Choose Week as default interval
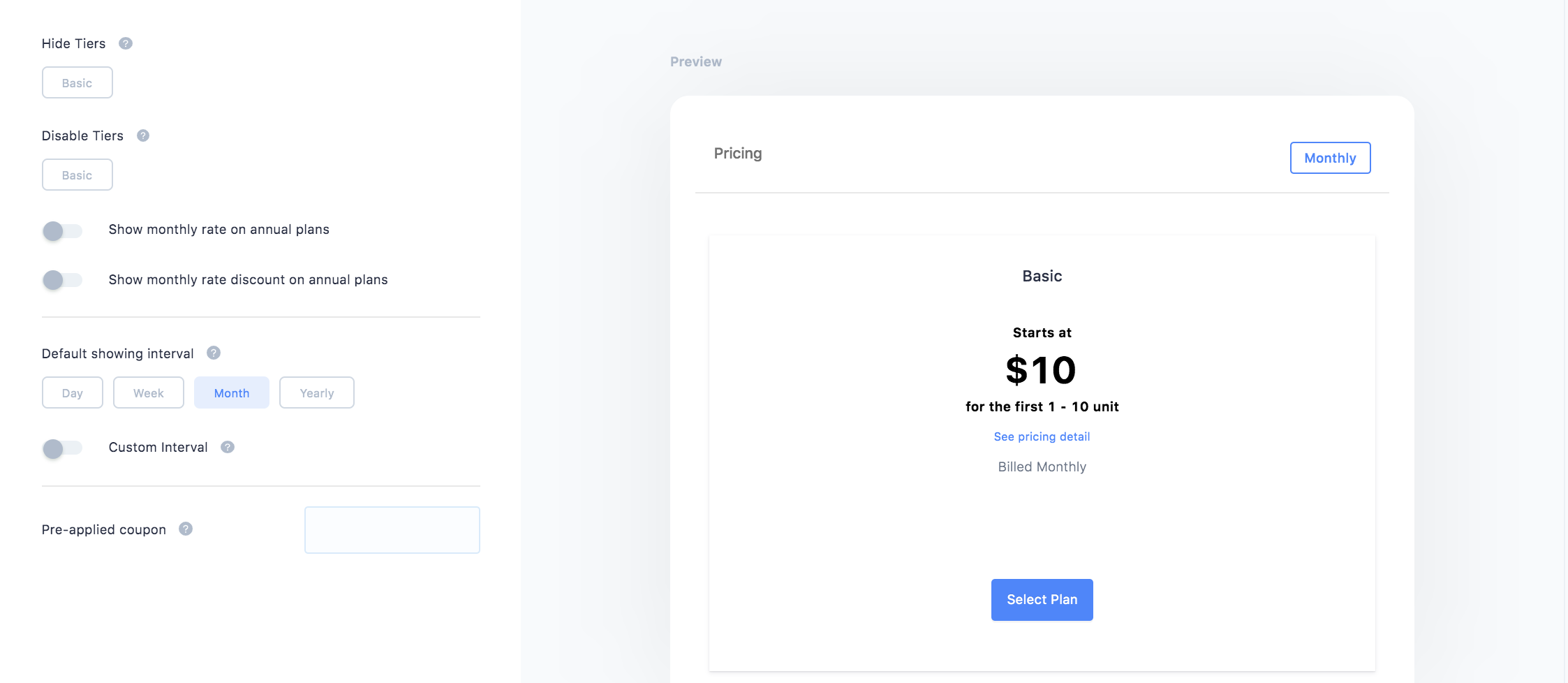 (149, 392)
